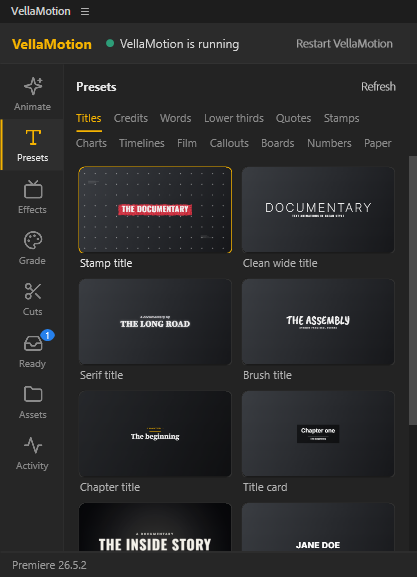Switch to the Charts tab
The height and width of the screenshot is (577, 417).
91,143
